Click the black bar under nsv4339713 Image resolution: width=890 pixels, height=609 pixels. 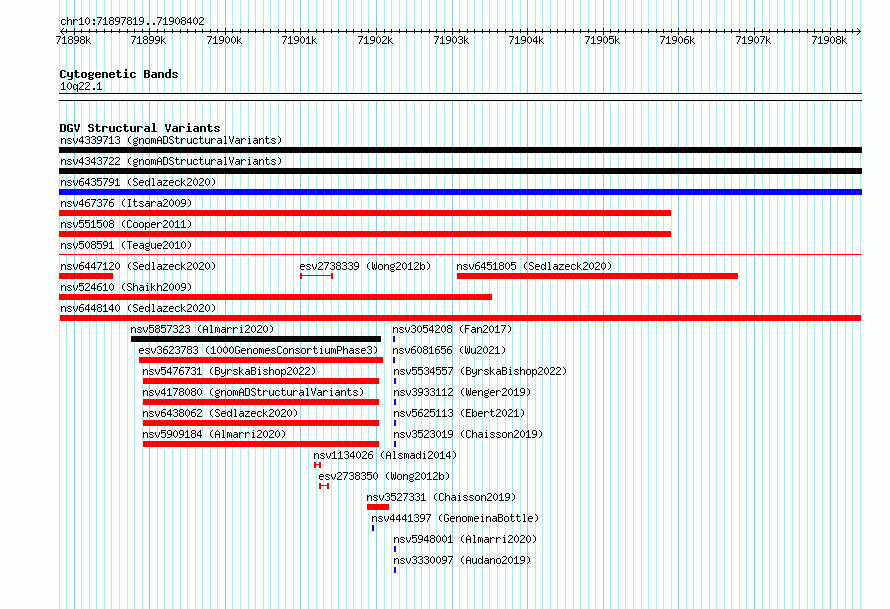point(460,150)
